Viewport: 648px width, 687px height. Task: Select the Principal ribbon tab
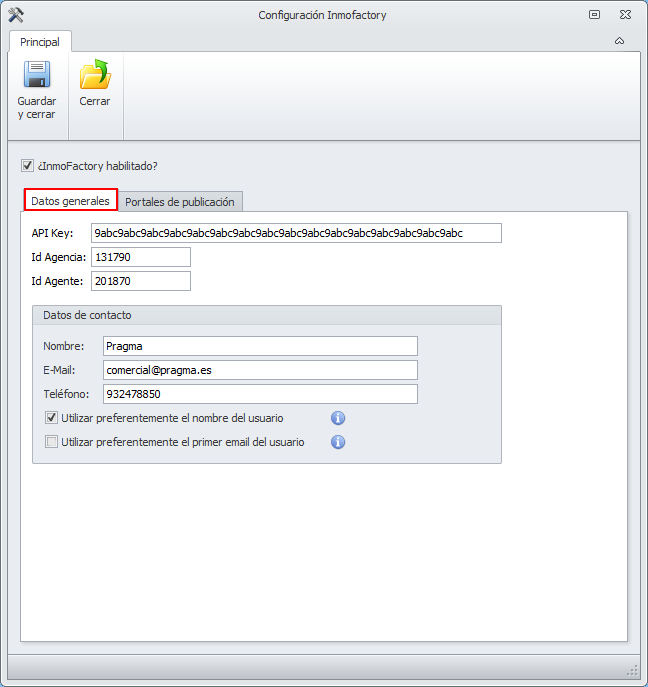[x=40, y=42]
